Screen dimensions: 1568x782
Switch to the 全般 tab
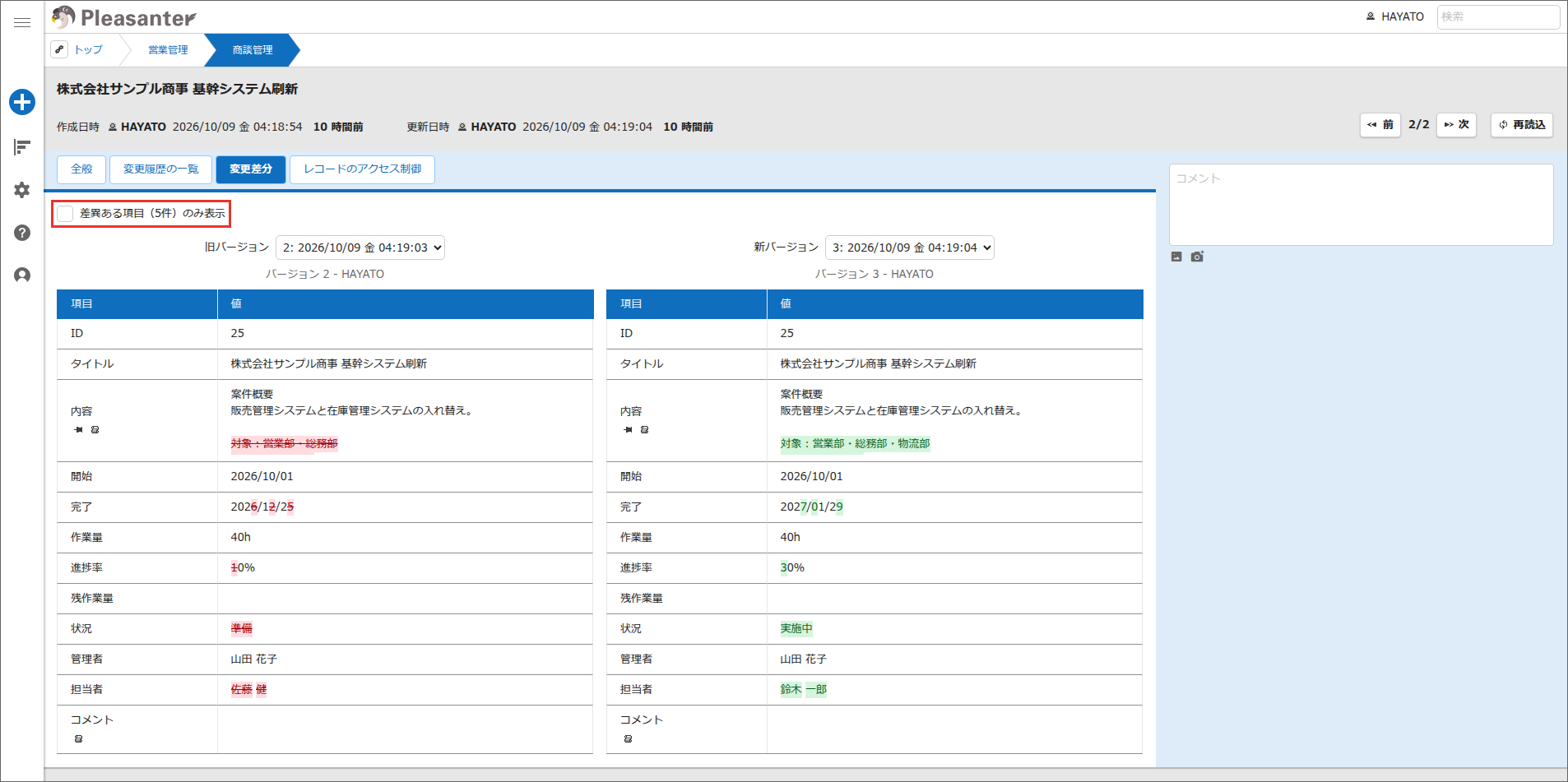tap(81, 169)
